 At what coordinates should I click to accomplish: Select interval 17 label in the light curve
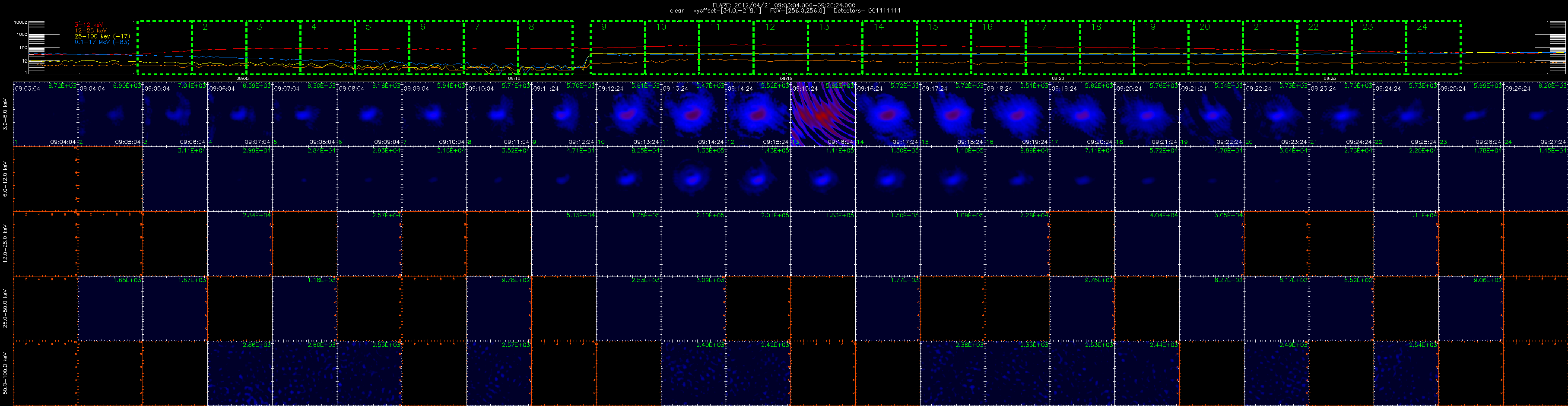click(x=1041, y=27)
